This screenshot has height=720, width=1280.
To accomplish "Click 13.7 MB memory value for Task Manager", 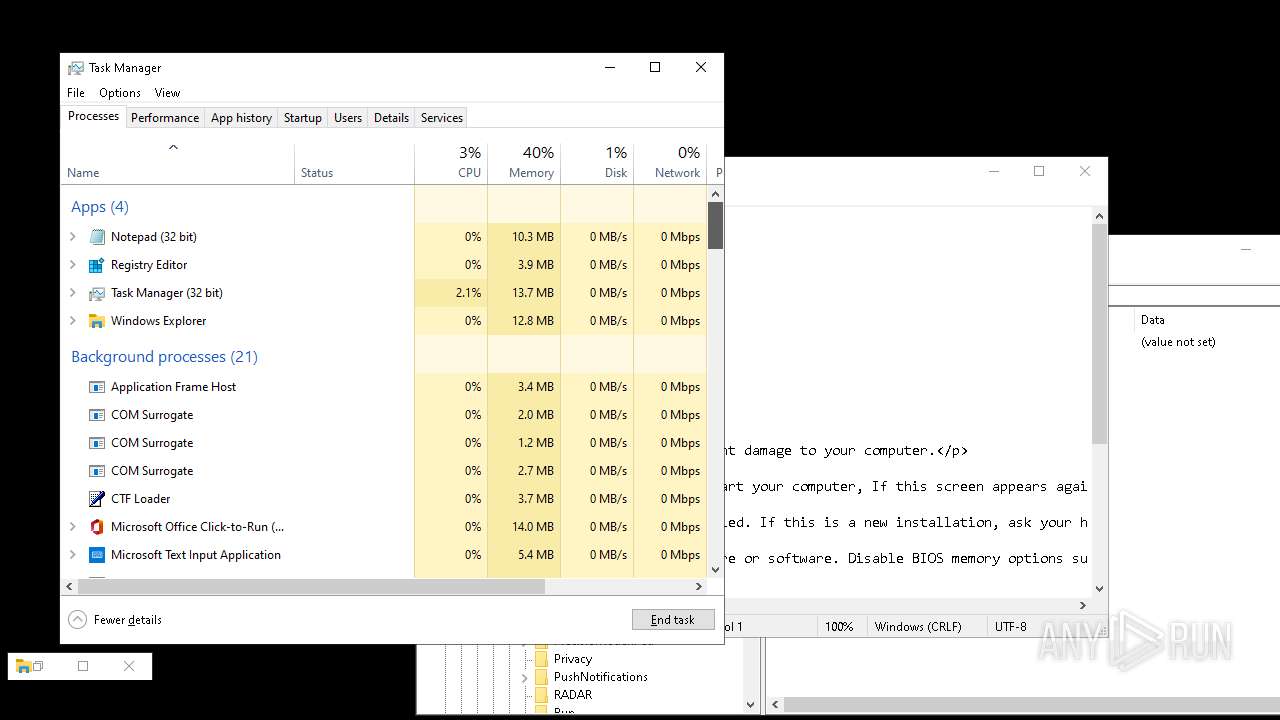I will [532, 293].
